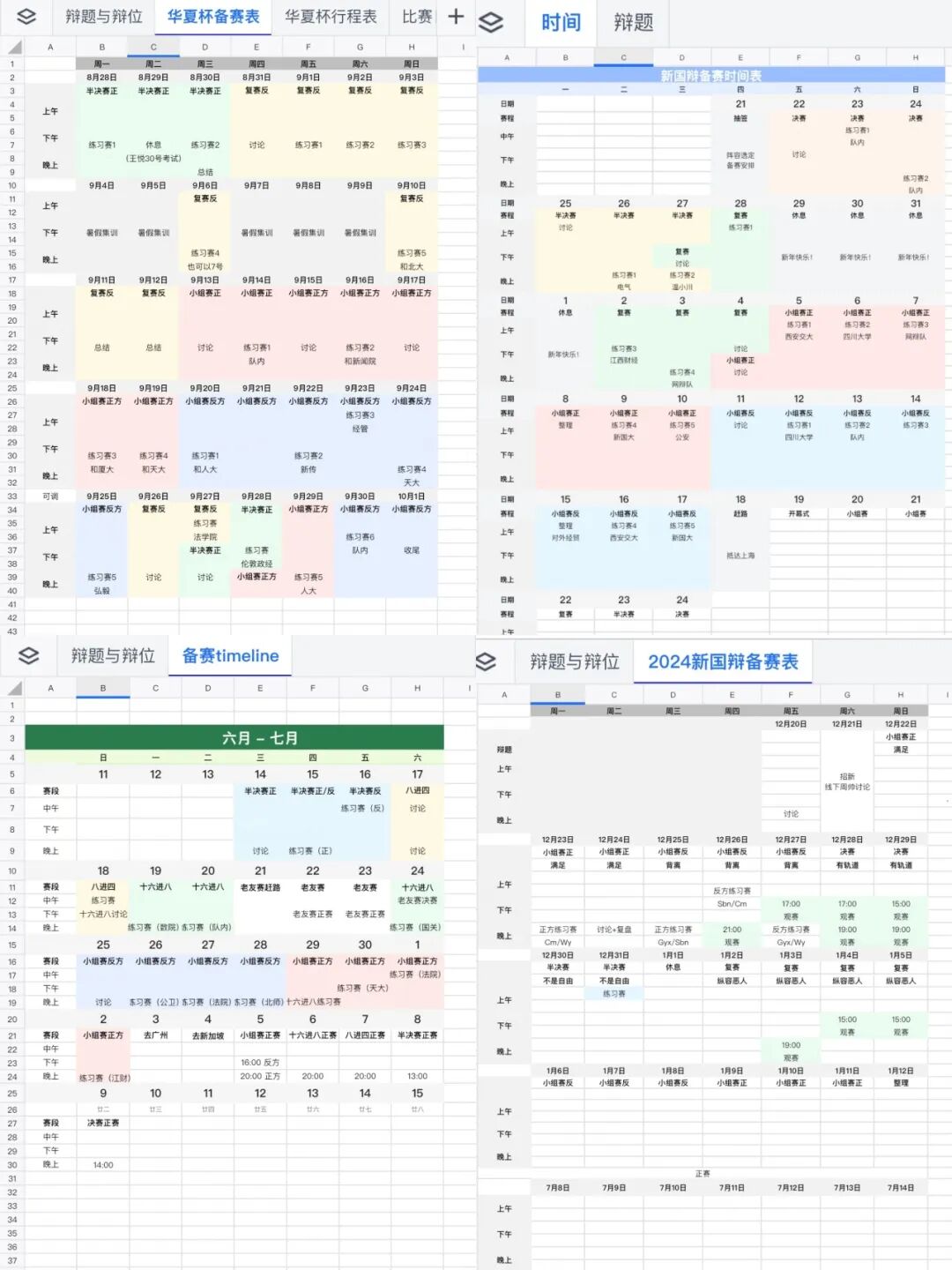Select the 时间 tab
The height and width of the screenshot is (1270, 952).
(560, 22)
